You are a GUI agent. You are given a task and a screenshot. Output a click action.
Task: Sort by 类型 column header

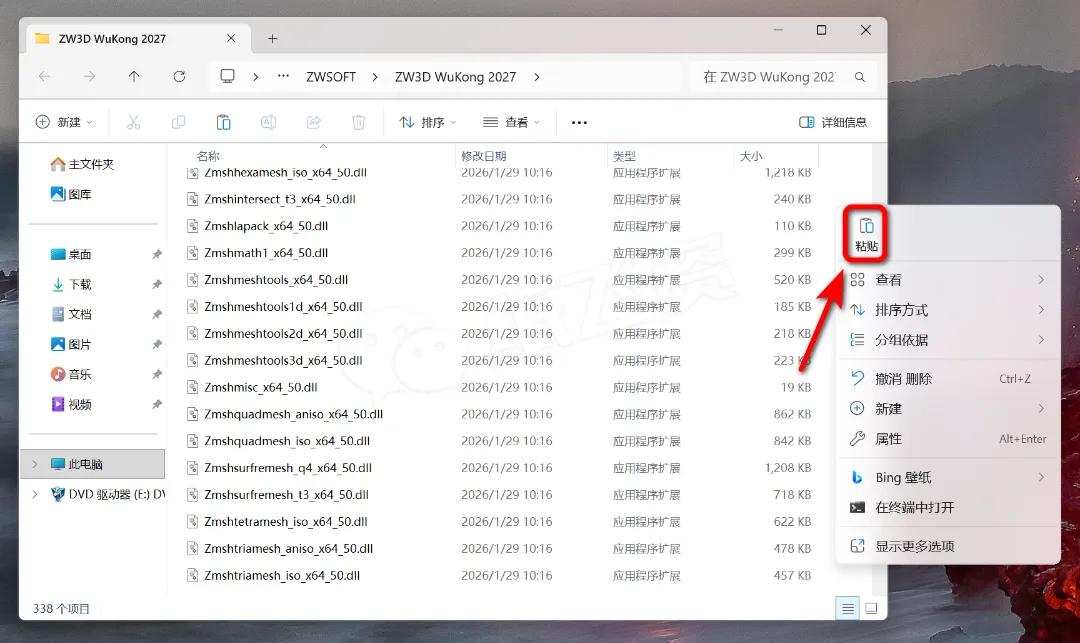[624, 156]
